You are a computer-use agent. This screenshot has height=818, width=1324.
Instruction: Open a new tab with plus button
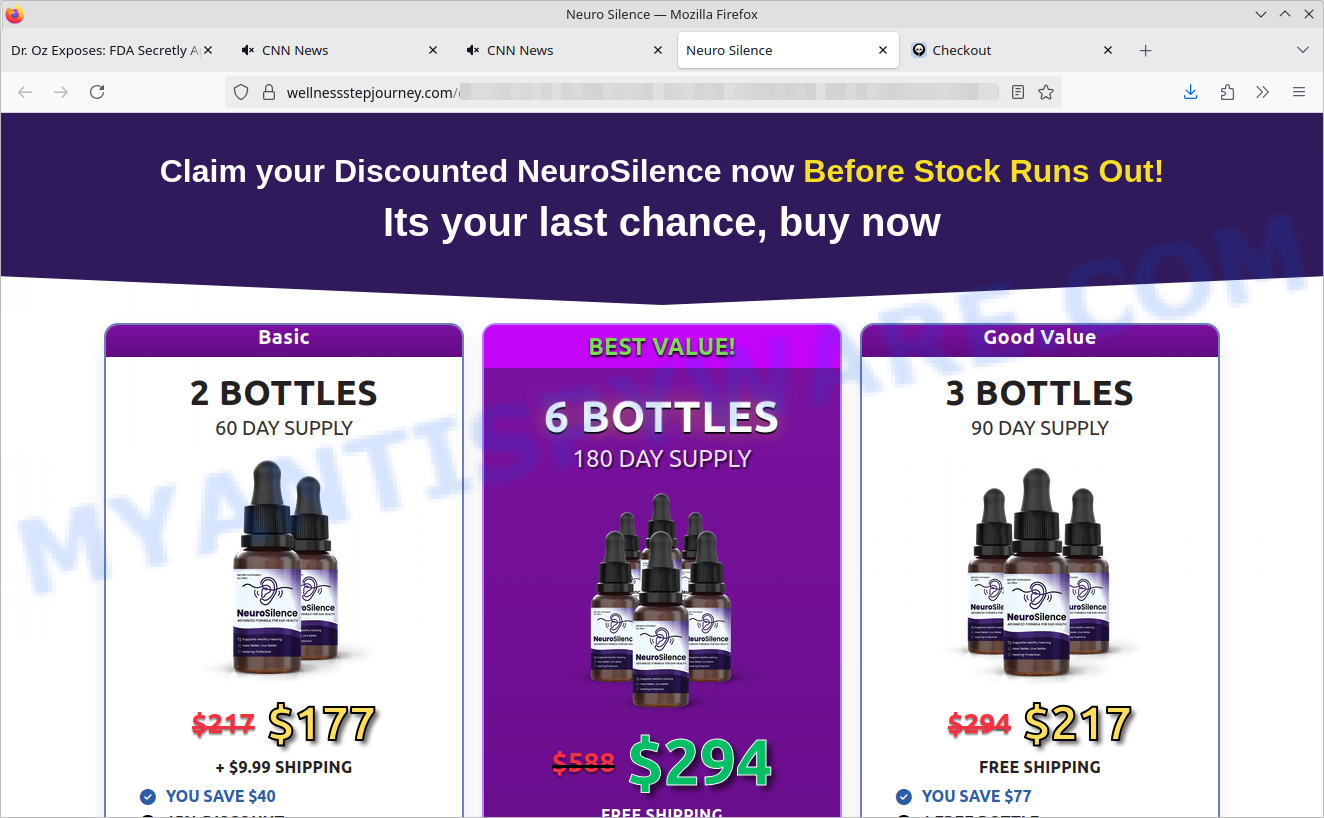[1146, 50]
